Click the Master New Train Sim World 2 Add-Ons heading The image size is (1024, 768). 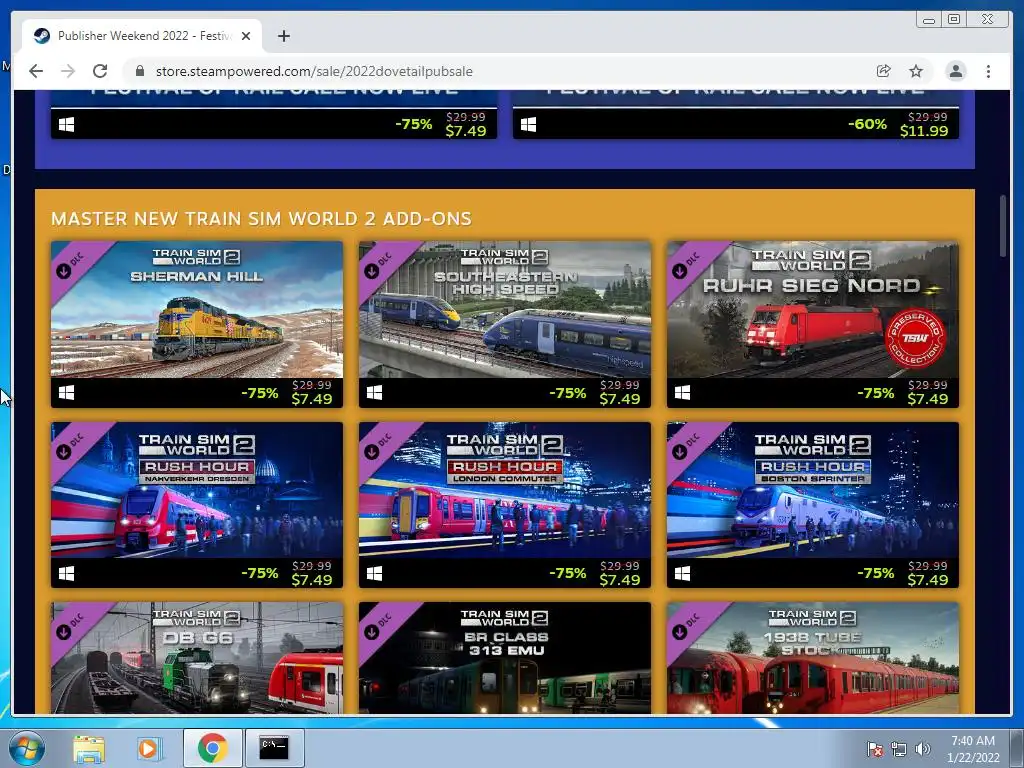[261, 218]
